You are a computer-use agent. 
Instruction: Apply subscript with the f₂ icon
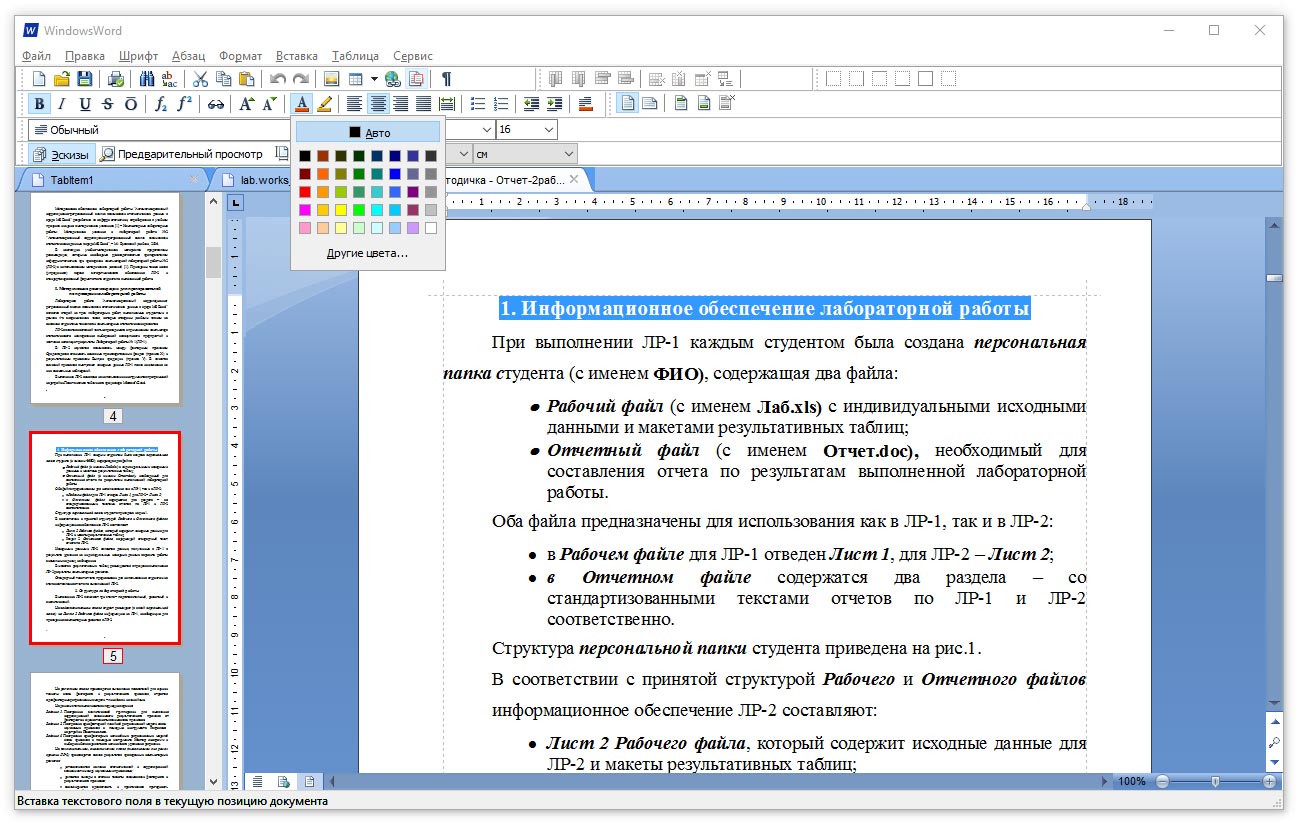pos(161,104)
